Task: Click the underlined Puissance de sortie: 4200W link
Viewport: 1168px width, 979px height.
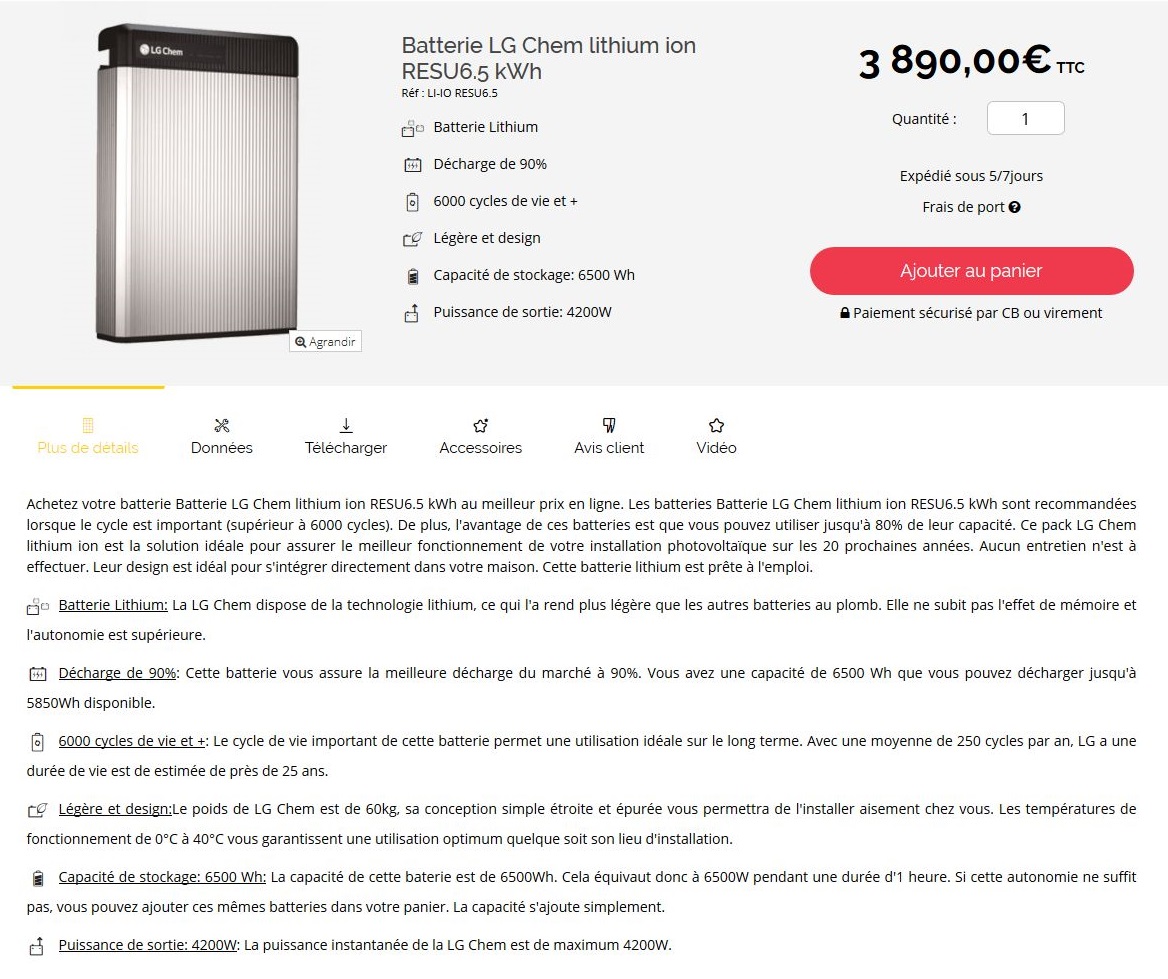Action: 148,945
